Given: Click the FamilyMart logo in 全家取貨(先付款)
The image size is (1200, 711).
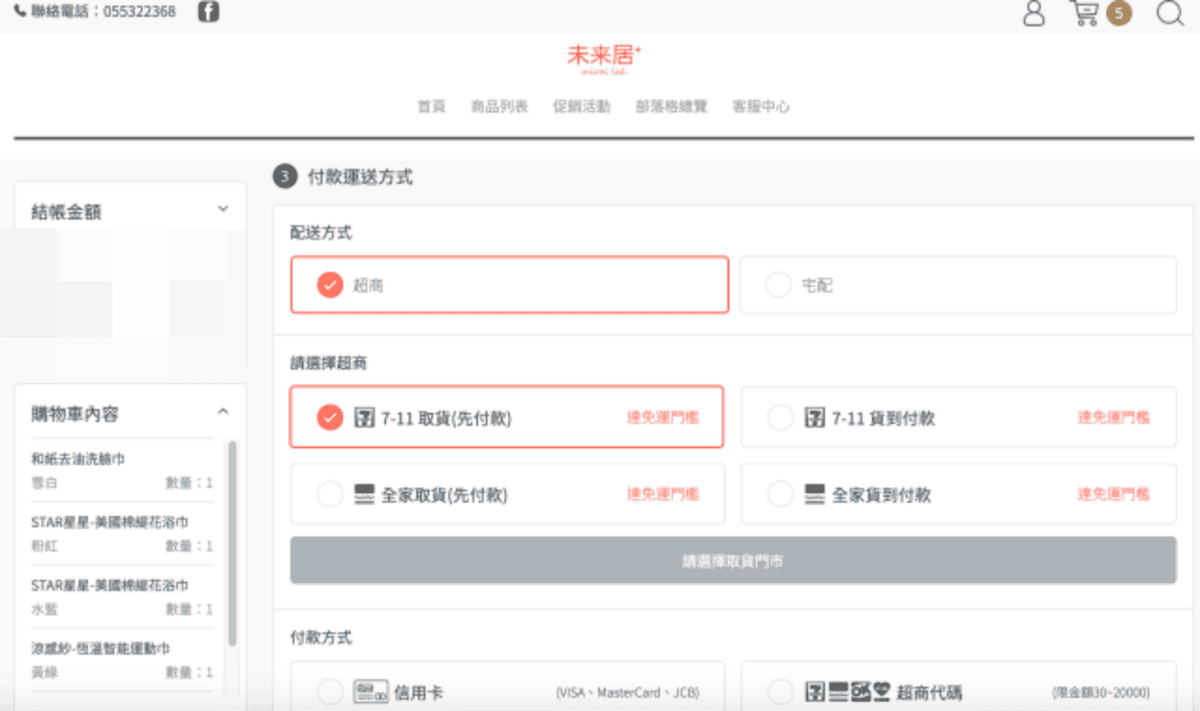Looking at the screenshot, I should pos(365,494).
